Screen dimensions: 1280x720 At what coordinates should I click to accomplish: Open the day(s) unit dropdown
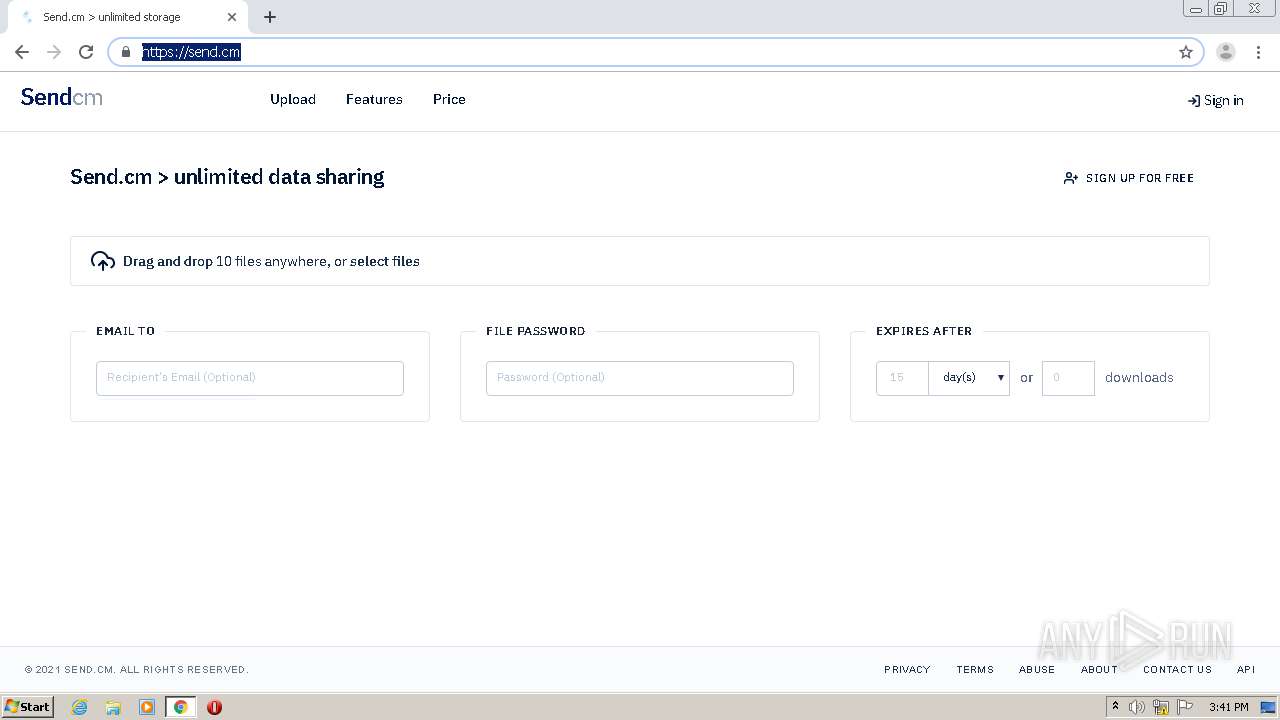coord(969,378)
